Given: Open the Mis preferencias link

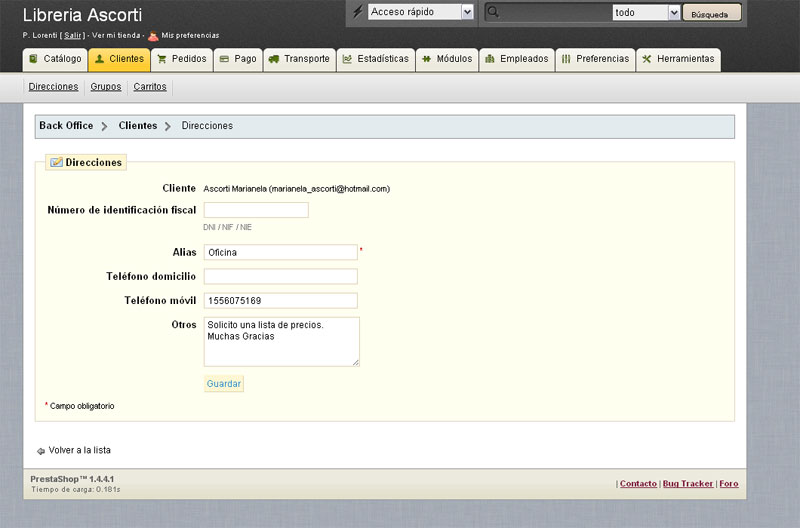Looking at the screenshot, I should [190, 35].
